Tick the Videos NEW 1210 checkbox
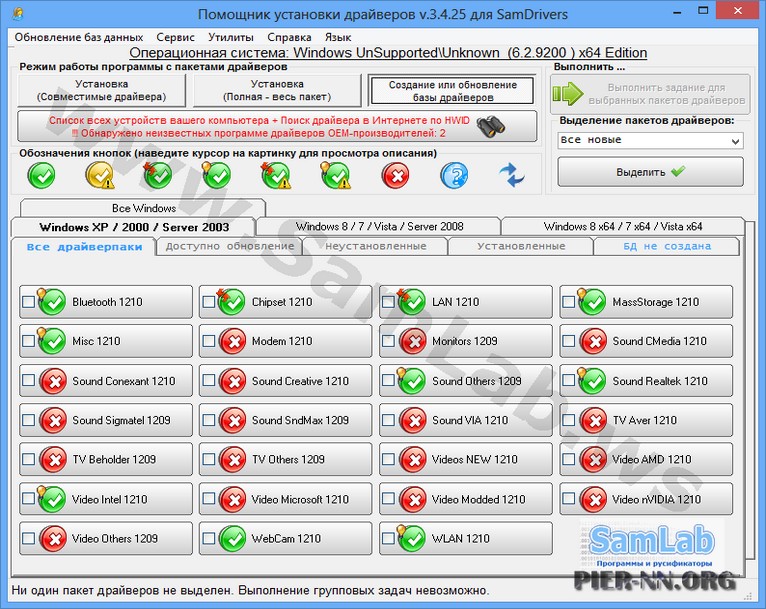Viewport: 766px width, 609px height. [388, 459]
